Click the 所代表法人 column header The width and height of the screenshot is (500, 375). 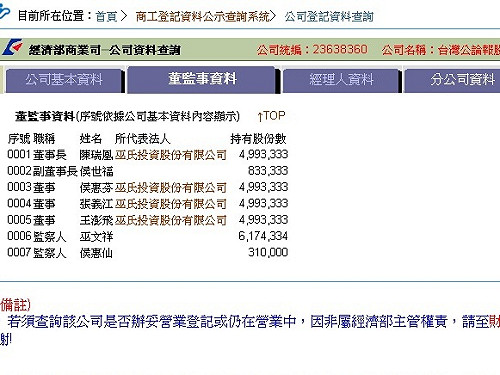pos(142,139)
